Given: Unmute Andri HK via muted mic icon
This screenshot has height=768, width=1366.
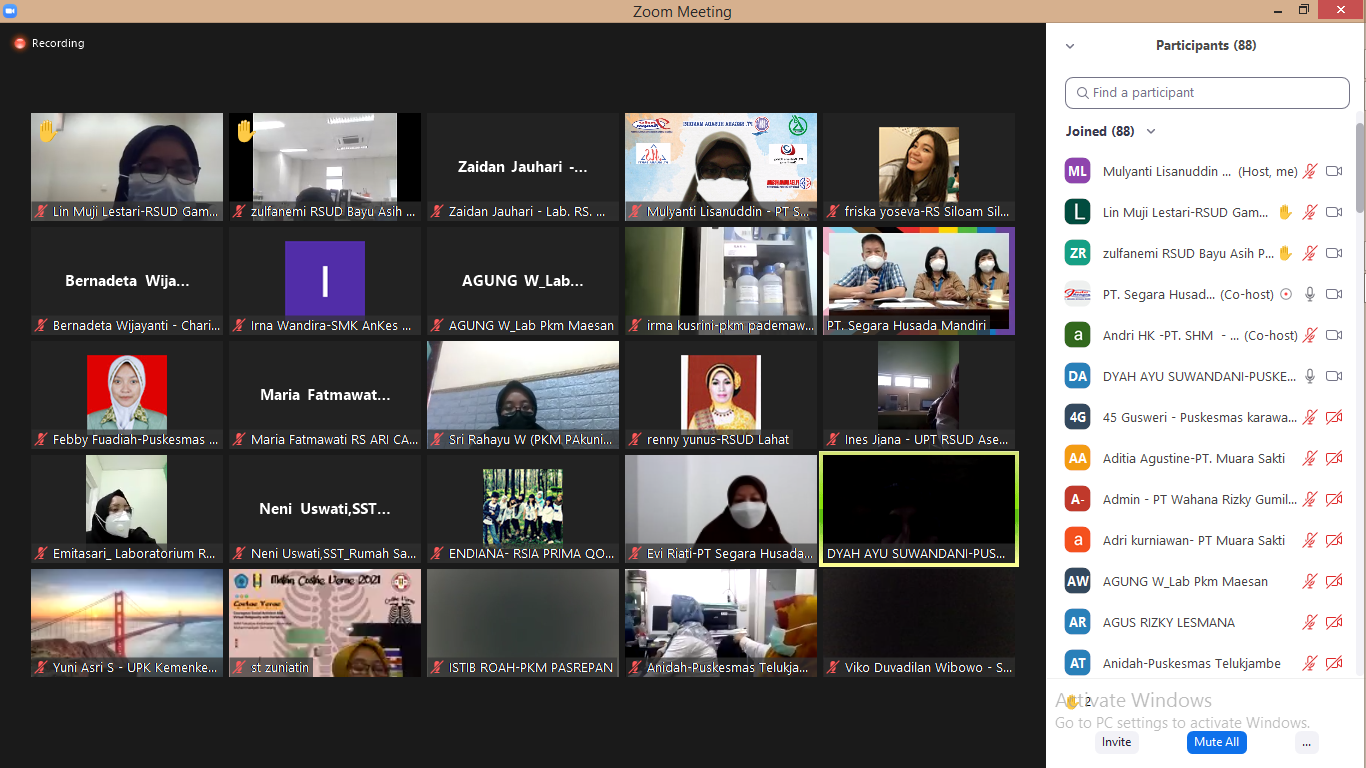Looking at the screenshot, I should 1310,335.
